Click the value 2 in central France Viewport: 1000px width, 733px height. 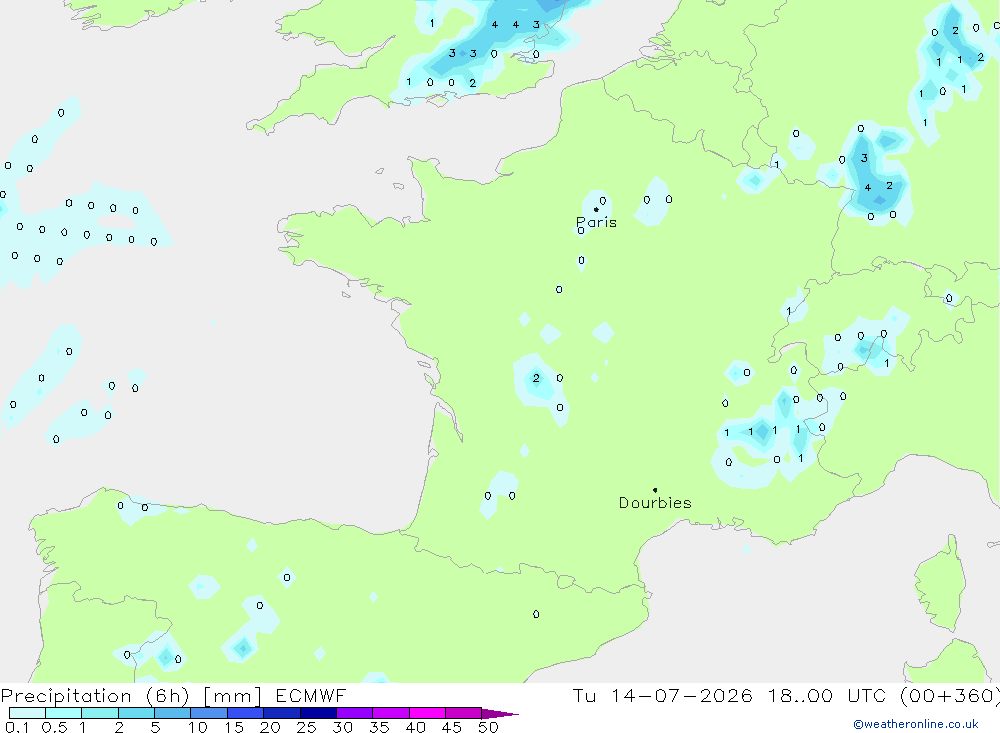pyautogui.click(x=536, y=378)
